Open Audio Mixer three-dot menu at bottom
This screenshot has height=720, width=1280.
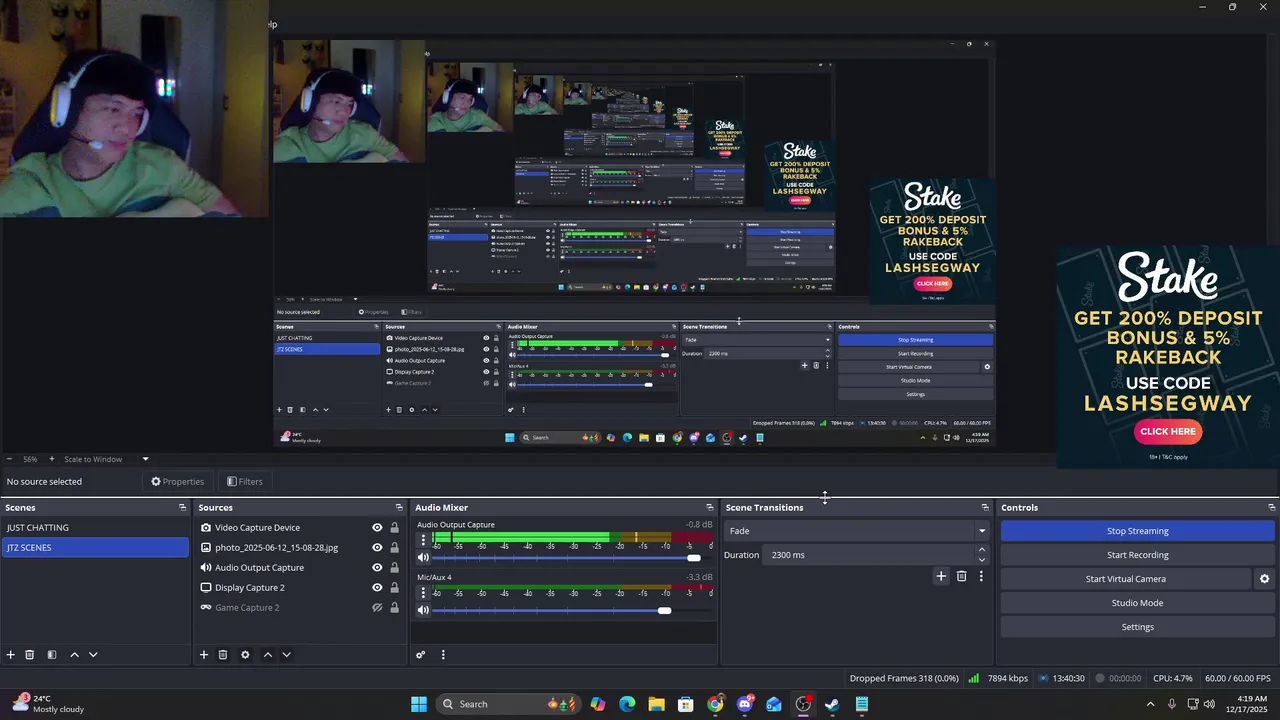pyautogui.click(x=443, y=655)
